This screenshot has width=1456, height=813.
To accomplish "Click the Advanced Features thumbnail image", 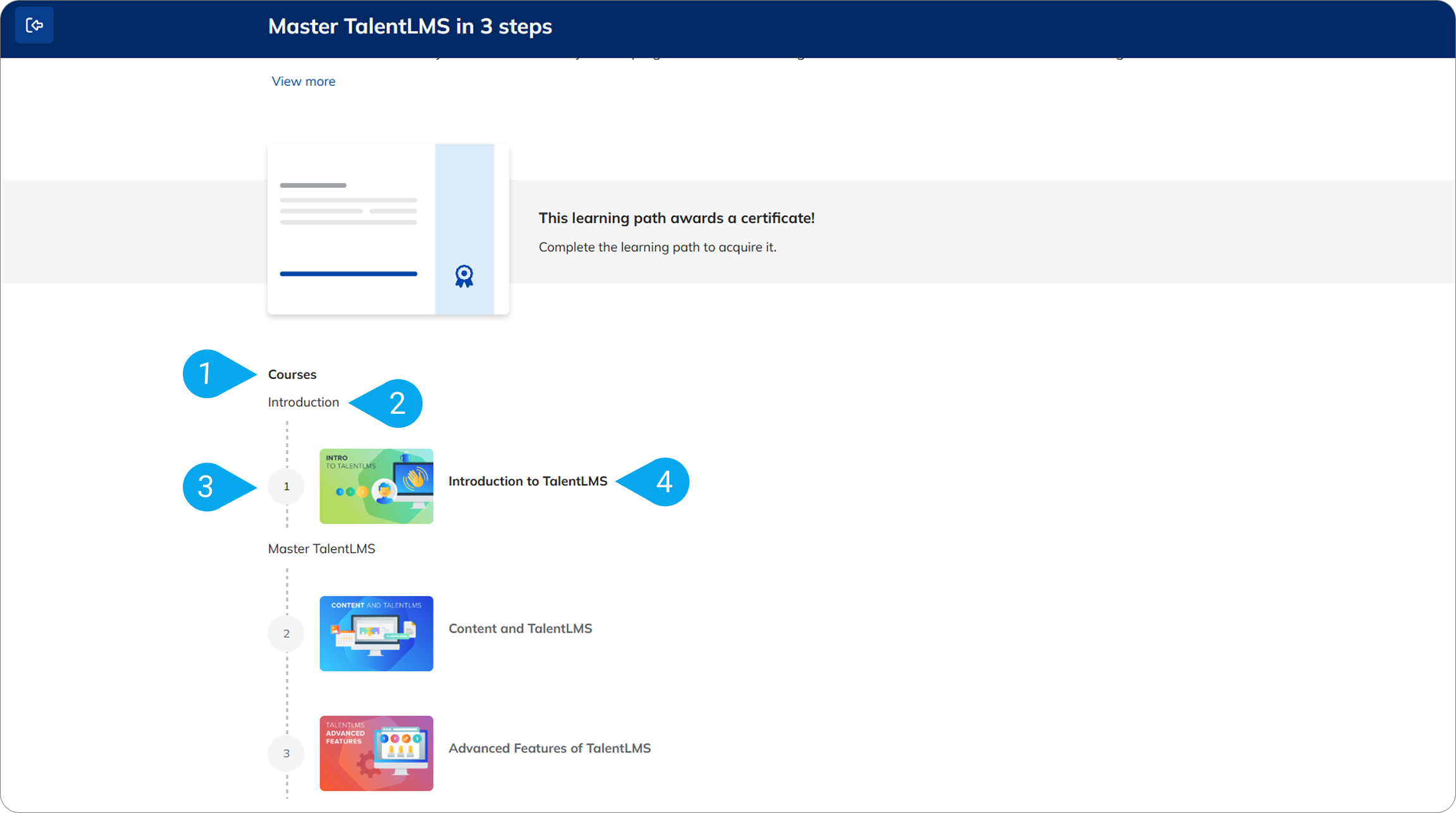I will click(376, 753).
